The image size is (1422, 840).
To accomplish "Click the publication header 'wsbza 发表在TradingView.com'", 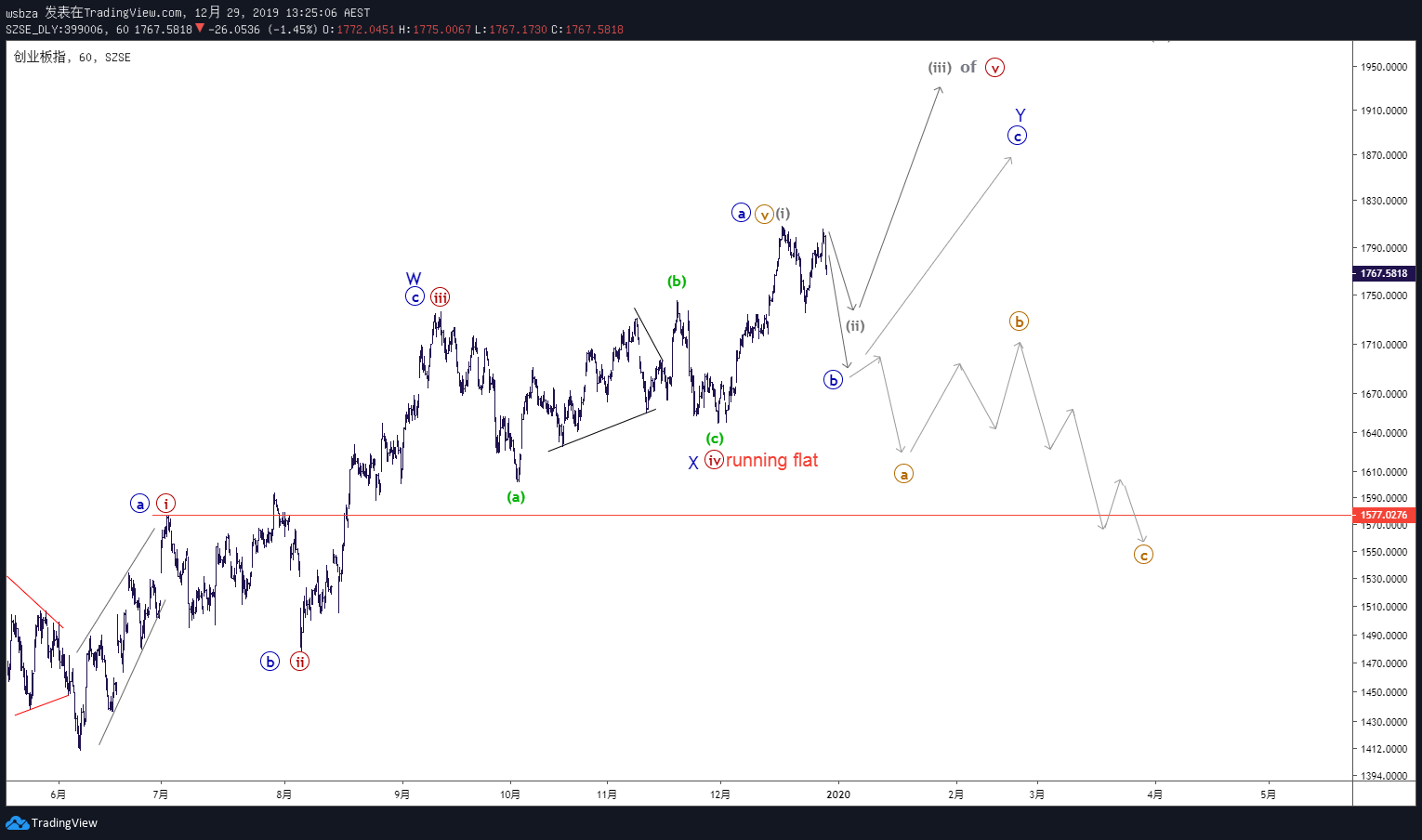I will [95, 13].
